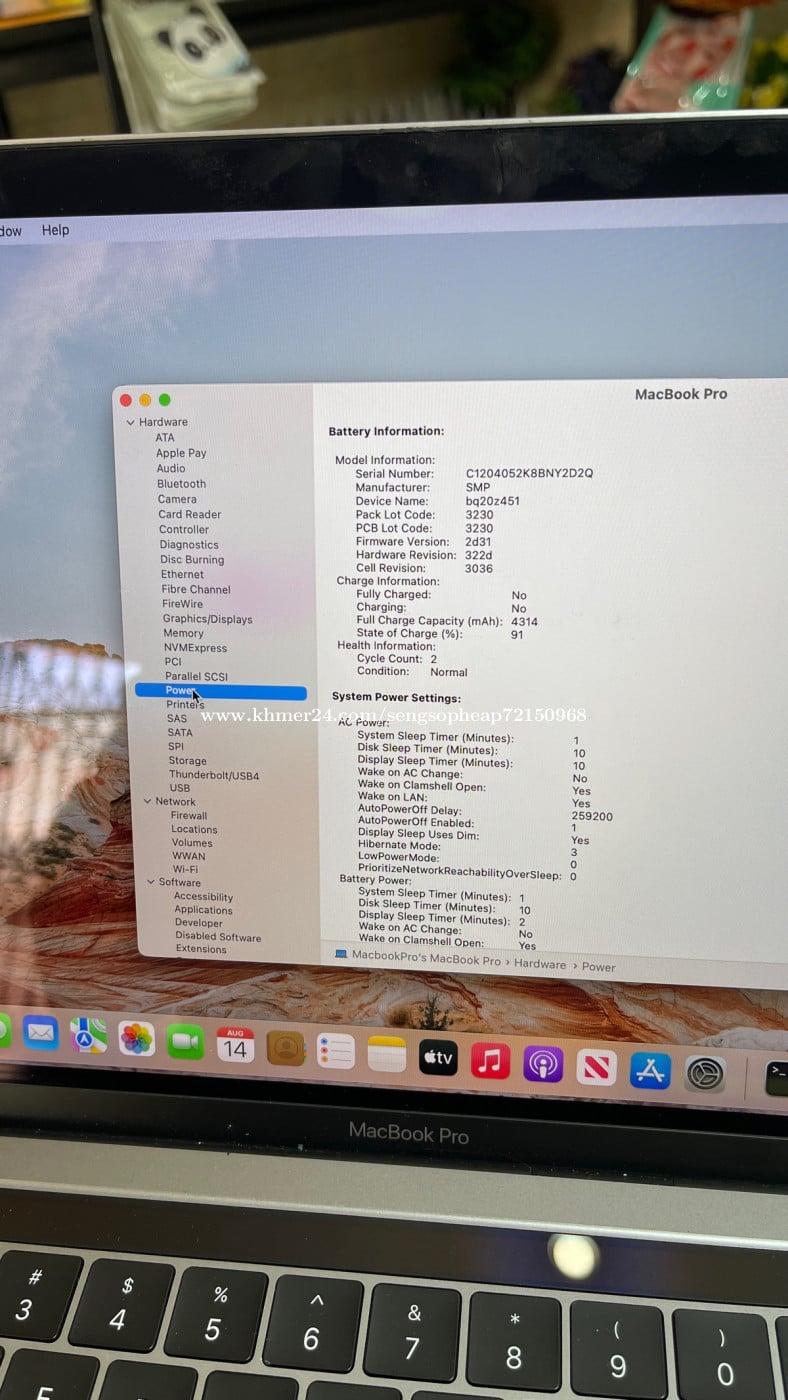The image size is (788, 1400).
Task: View Bluetooth details in sidebar
Action: [x=182, y=484]
